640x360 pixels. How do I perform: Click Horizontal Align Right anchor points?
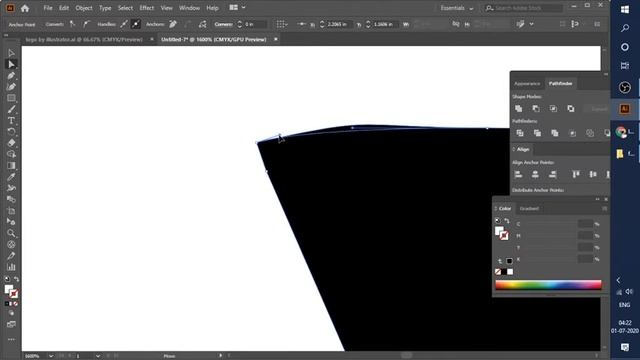pos(552,175)
